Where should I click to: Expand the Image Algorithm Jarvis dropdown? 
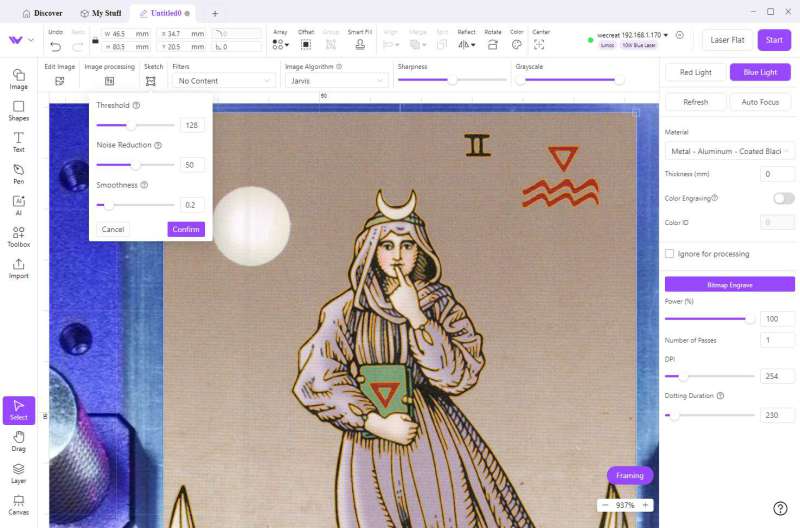pos(336,81)
